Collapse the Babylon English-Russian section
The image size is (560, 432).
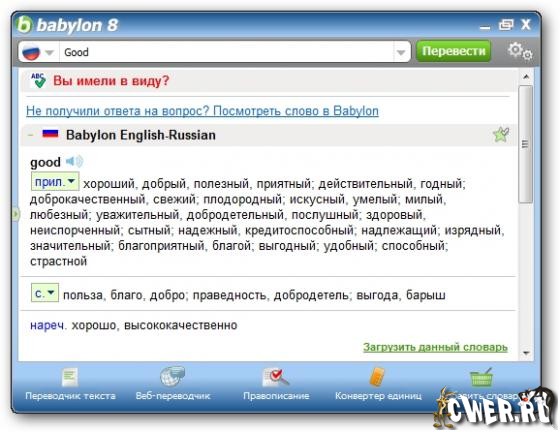click(x=31, y=135)
